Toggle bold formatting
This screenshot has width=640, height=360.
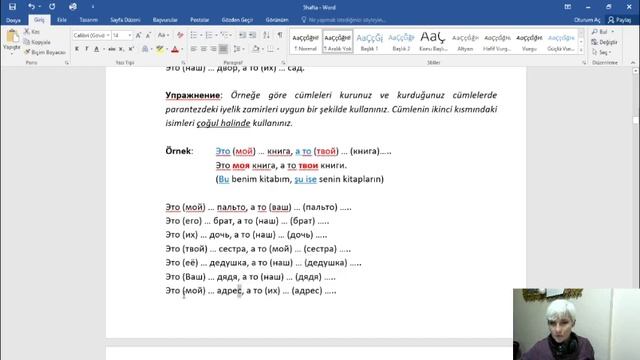pos(77,49)
